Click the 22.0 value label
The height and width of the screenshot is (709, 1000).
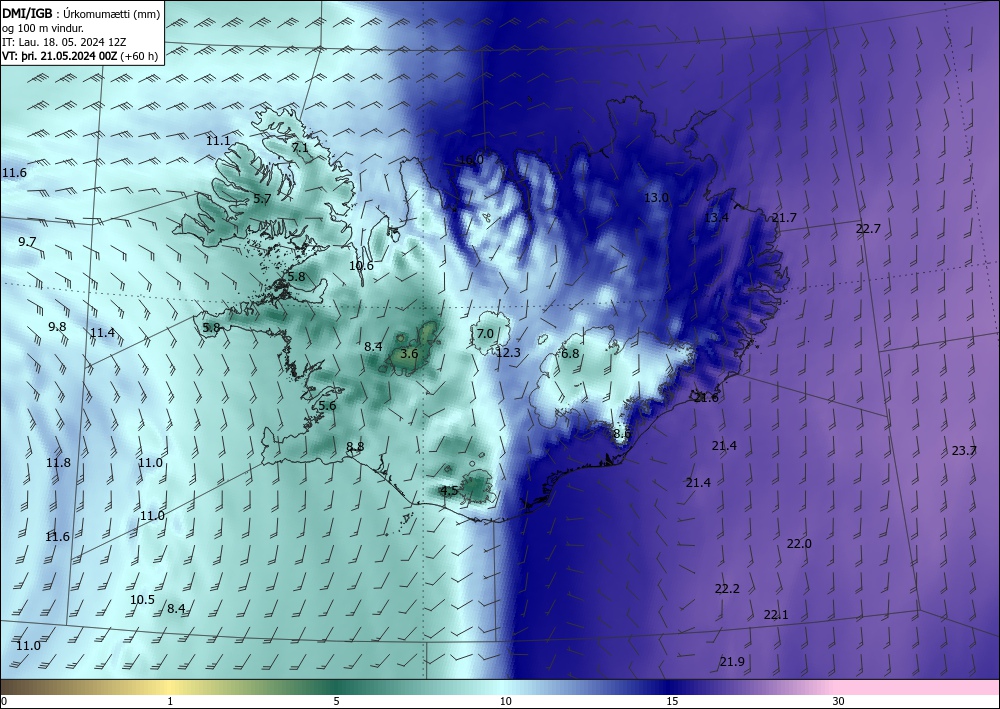799,544
